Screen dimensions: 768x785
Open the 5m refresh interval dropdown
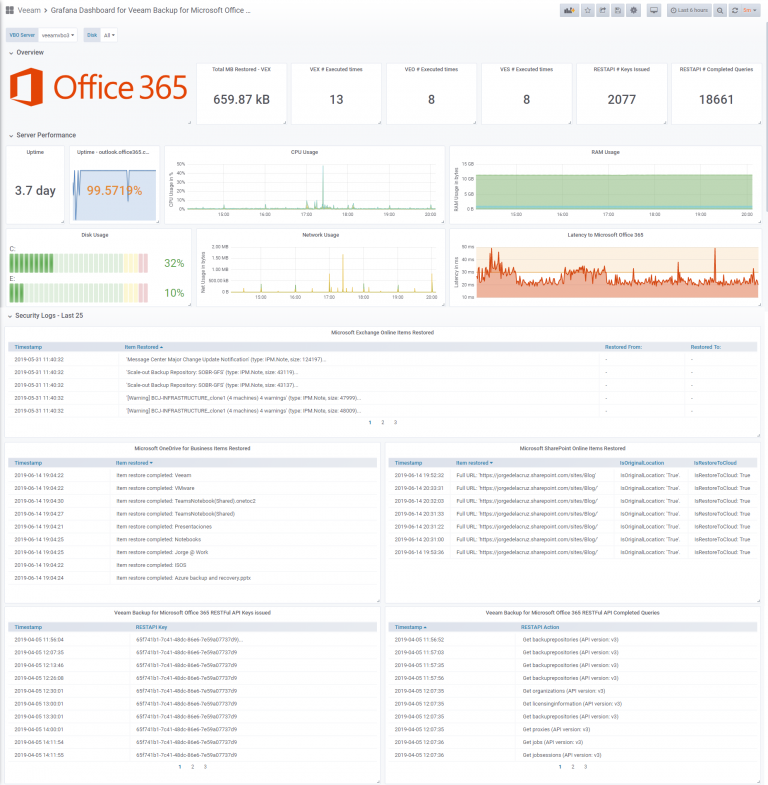pos(750,11)
